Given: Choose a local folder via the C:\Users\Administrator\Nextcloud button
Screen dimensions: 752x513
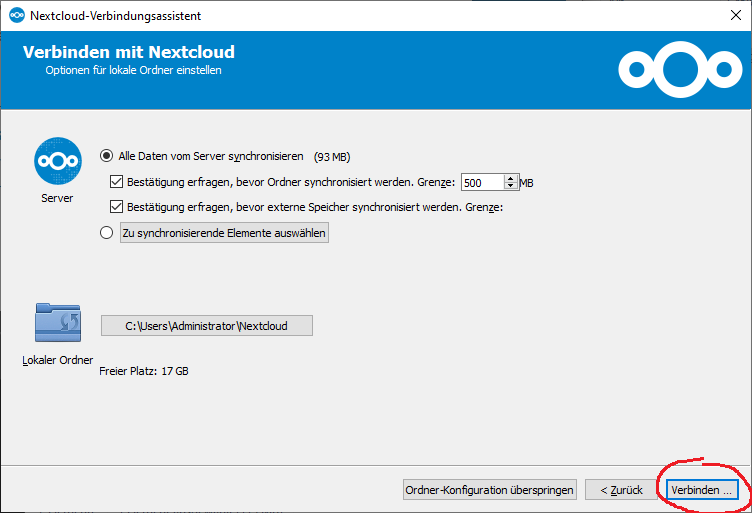Looking at the screenshot, I should [207, 326].
